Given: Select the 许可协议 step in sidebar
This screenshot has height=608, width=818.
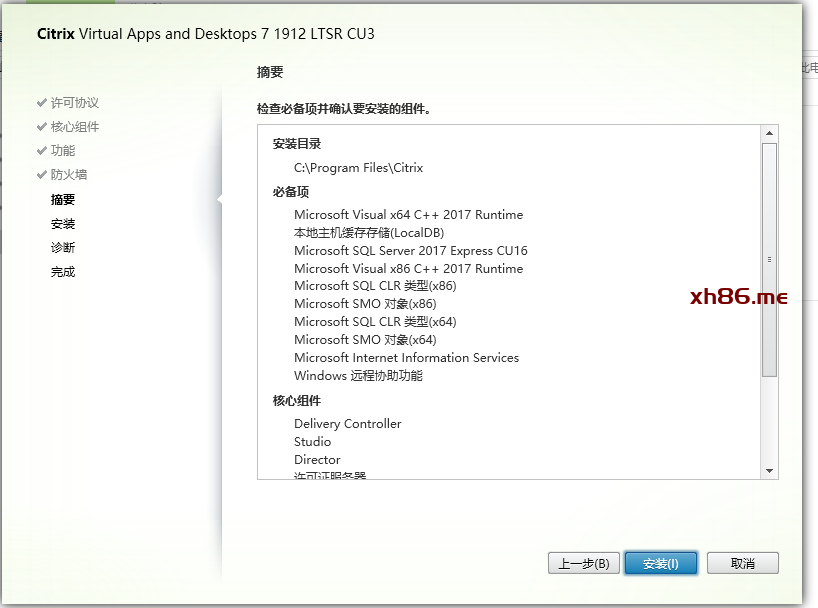Looking at the screenshot, I should coord(75,103).
